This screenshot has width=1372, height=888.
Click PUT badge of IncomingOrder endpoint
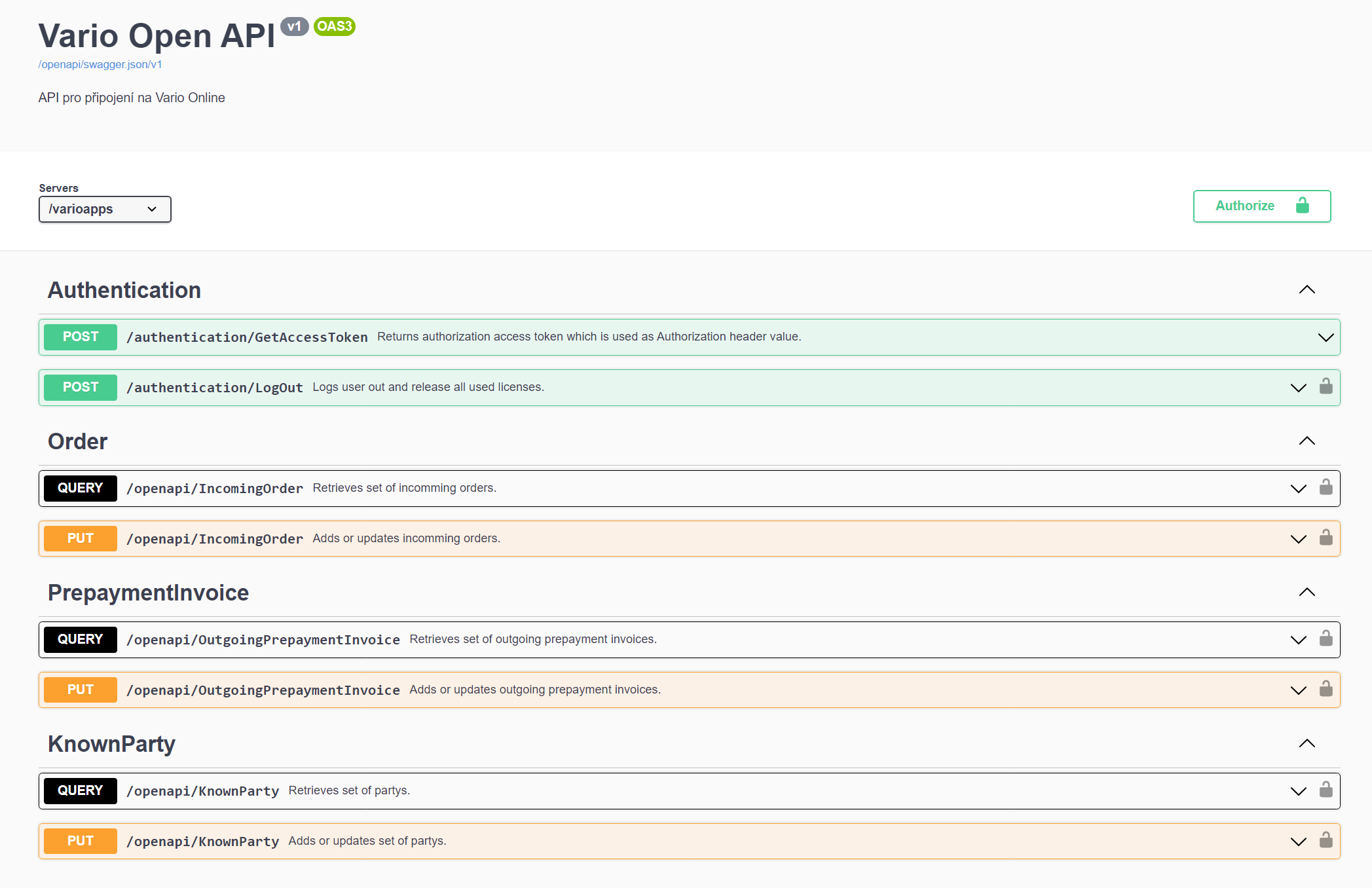81,538
